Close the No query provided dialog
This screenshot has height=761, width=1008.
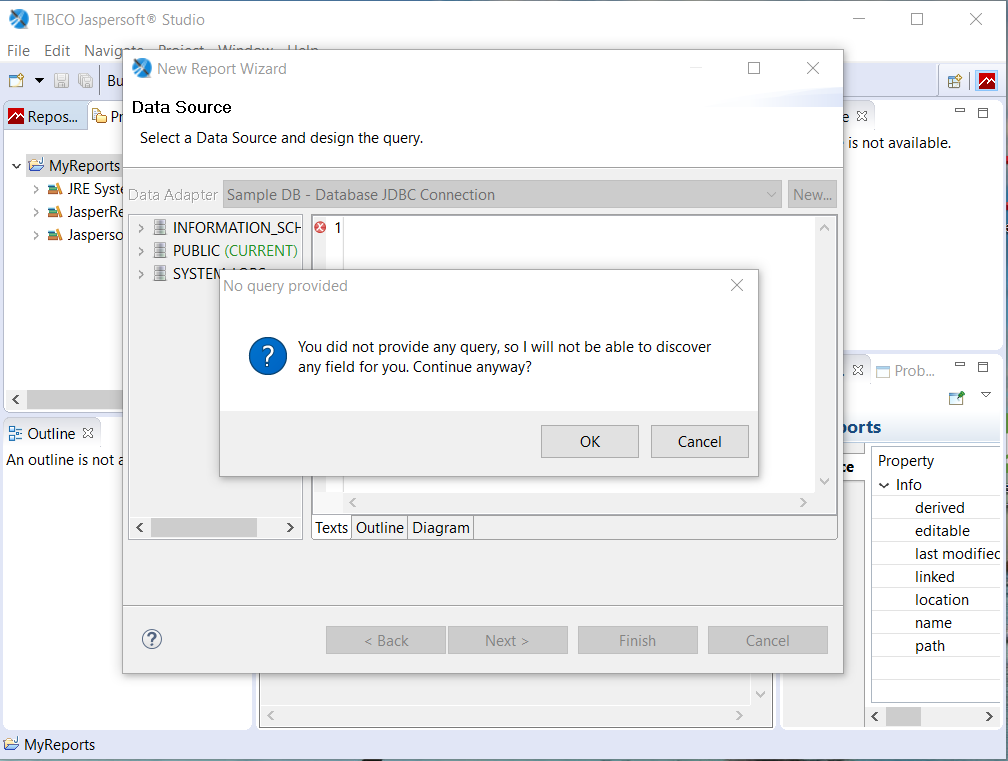(x=737, y=285)
